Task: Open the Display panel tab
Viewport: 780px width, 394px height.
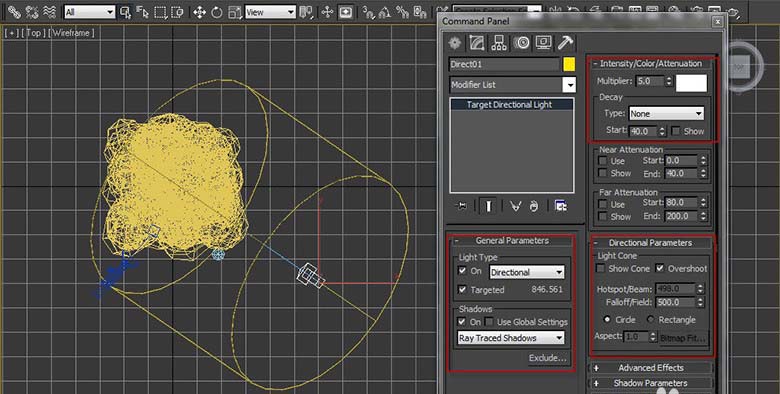Action: pos(543,43)
